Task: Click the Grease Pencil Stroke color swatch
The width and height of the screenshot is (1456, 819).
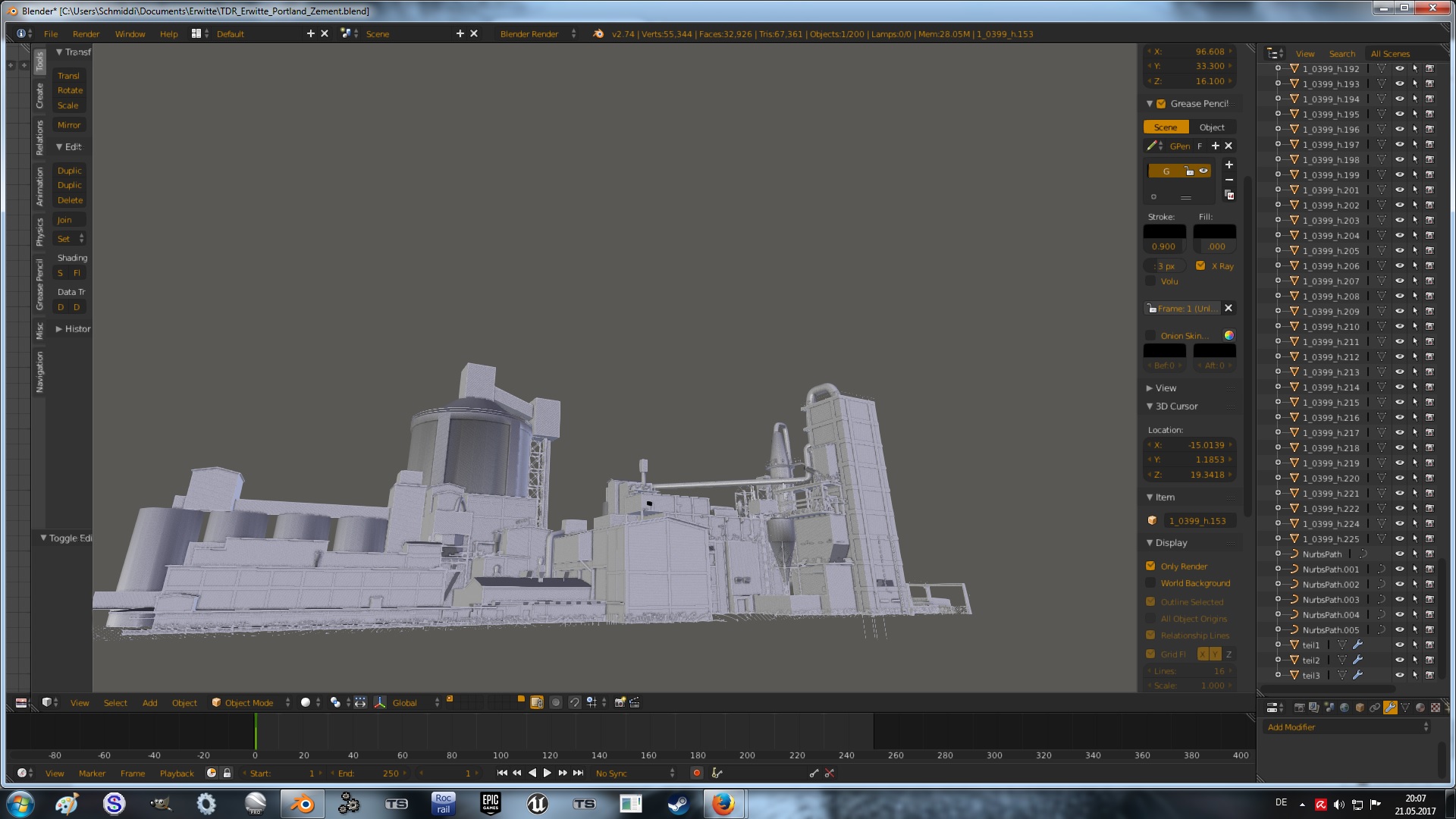Action: coord(1164,231)
